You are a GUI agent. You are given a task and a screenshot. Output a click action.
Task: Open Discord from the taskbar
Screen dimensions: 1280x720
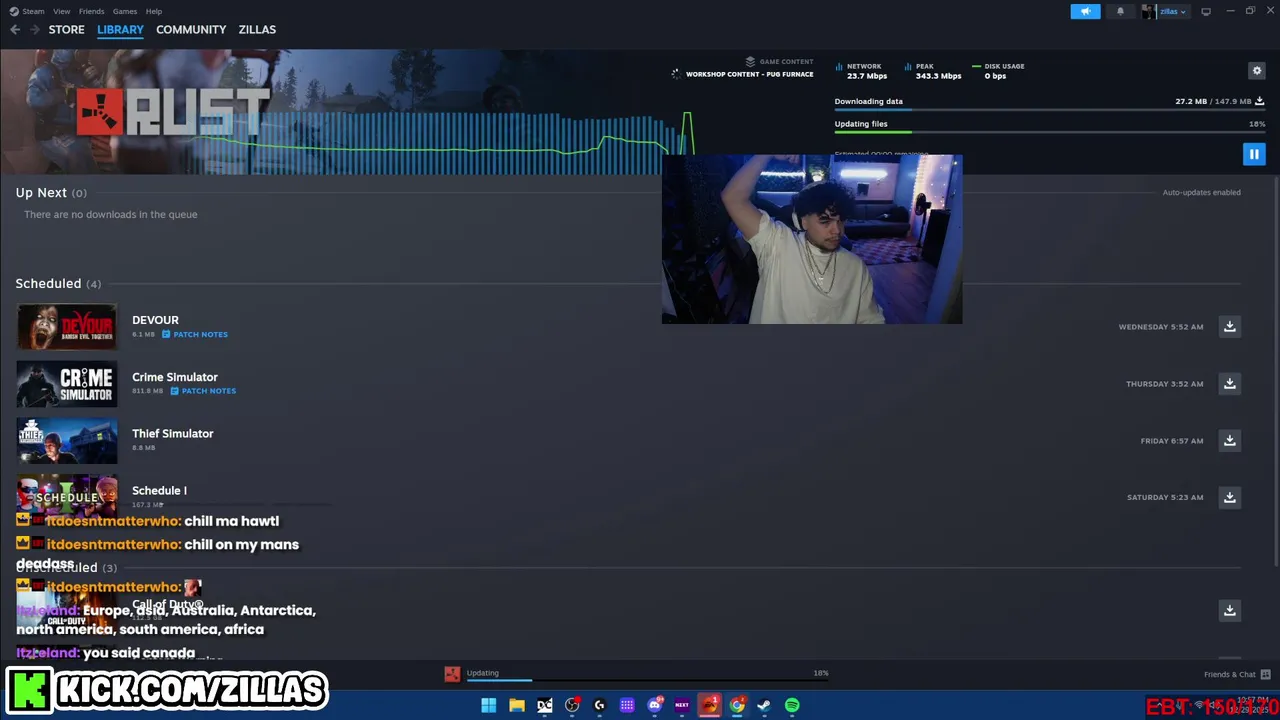[655, 705]
